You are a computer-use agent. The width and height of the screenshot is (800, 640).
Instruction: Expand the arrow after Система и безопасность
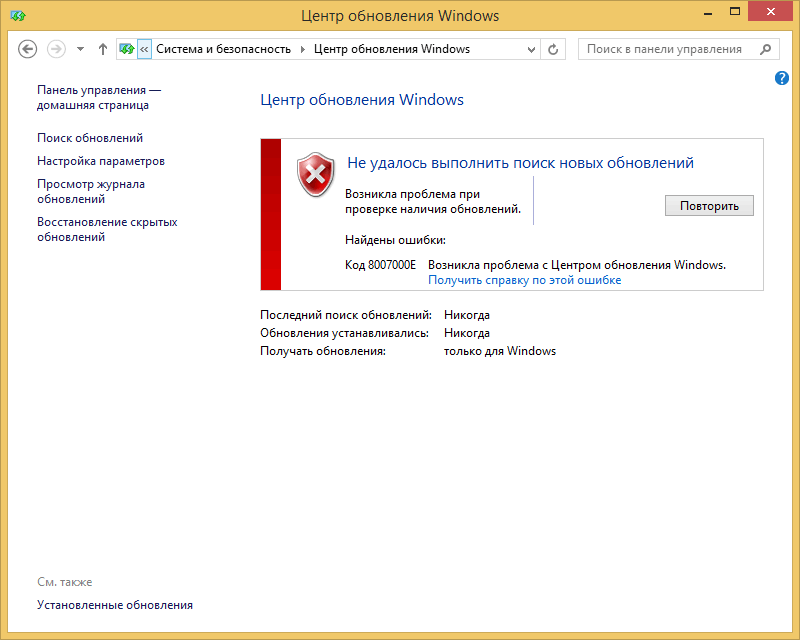(x=303, y=50)
